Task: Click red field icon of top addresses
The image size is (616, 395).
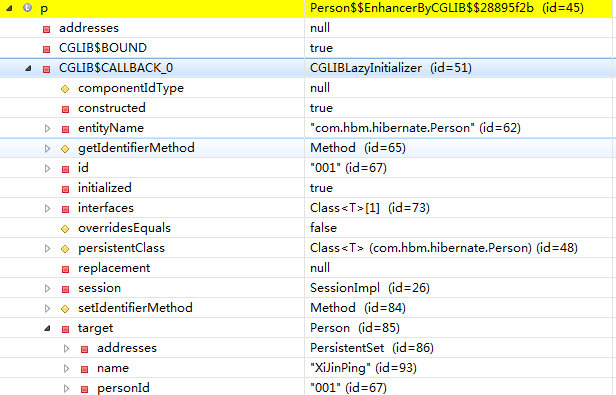Action: tap(46, 29)
